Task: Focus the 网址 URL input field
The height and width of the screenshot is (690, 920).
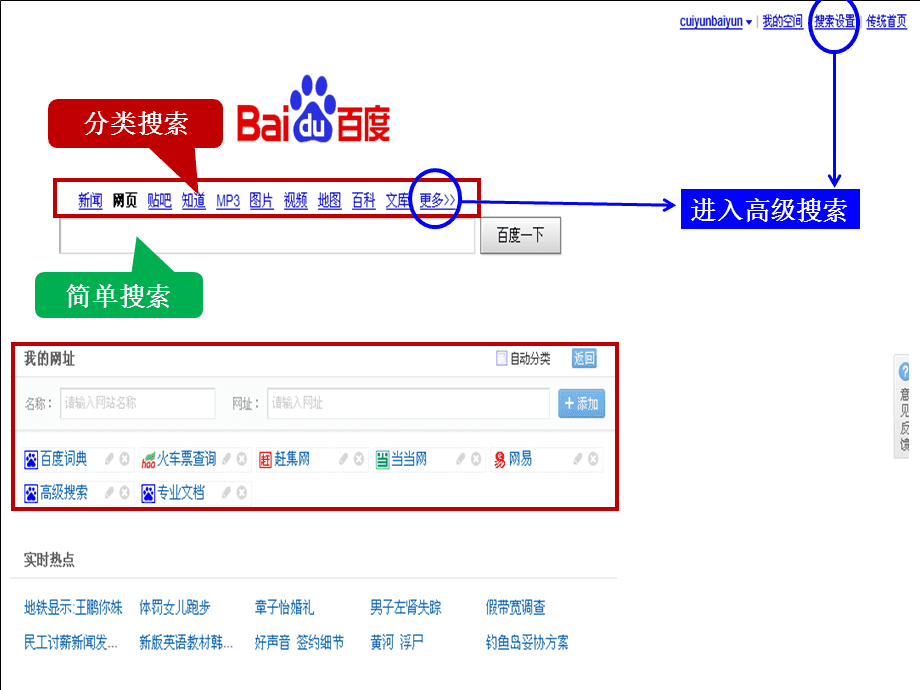Action: coord(408,403)
